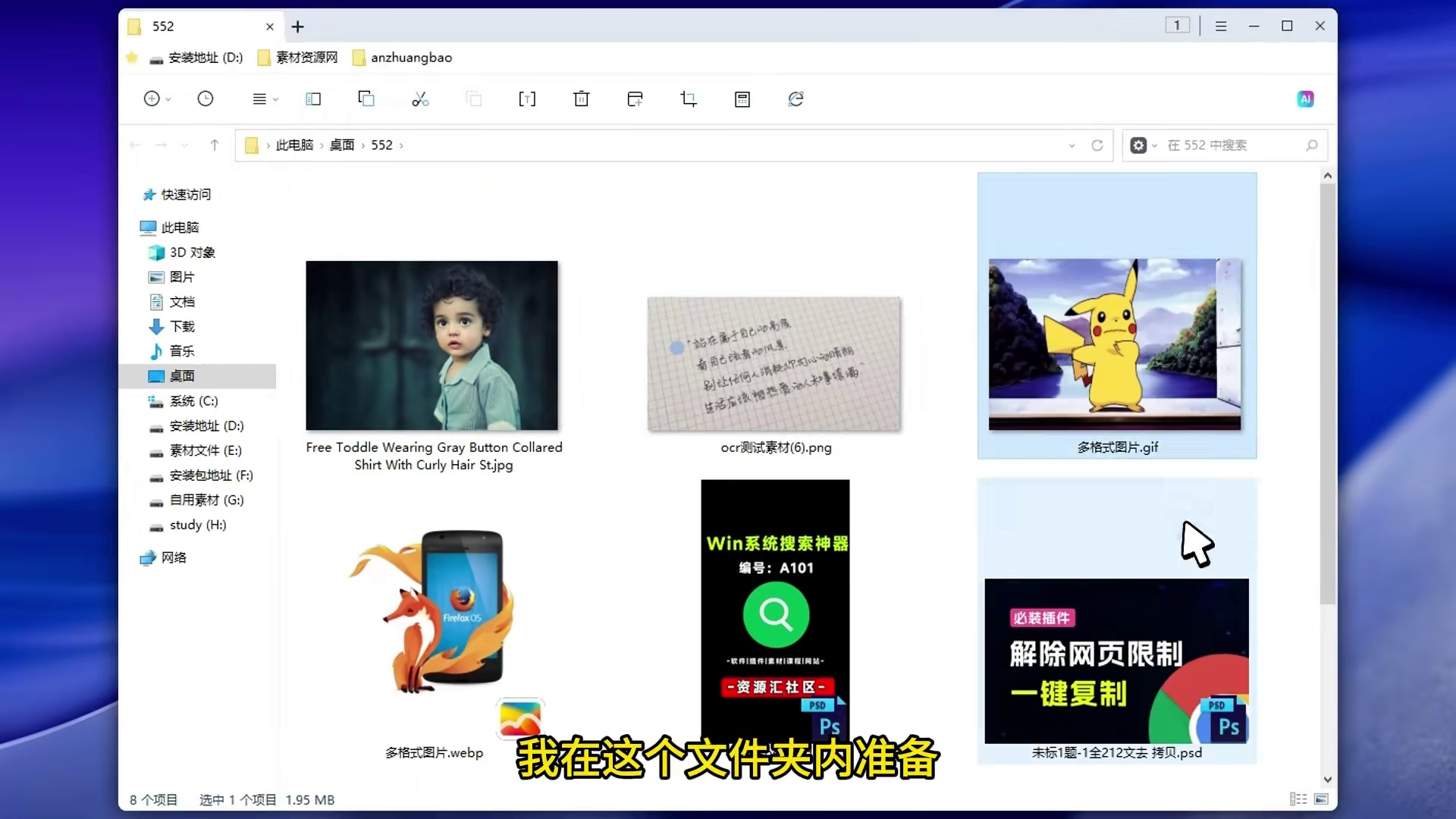Click the Rename [T] bracket icon
The height and width of the screenshot is (819, 1456).
click(x=527, y=99)
